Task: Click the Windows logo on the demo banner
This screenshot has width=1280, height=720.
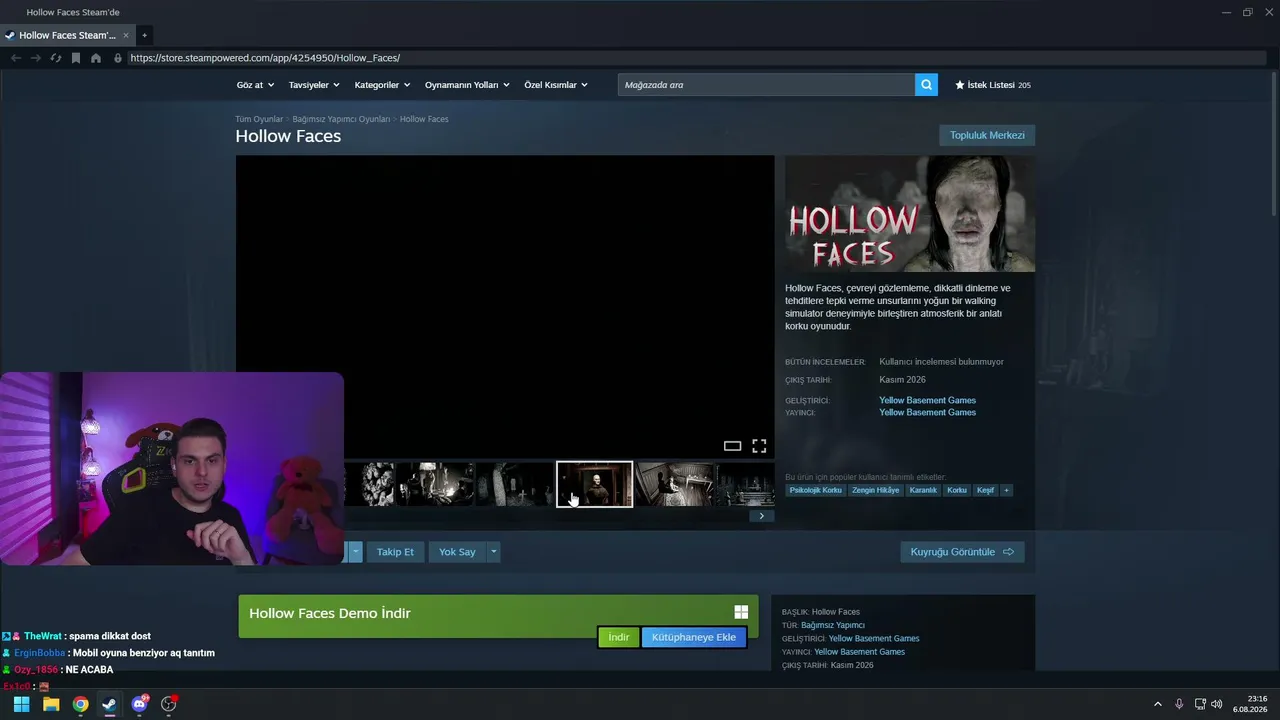Action: pos(741,613)
